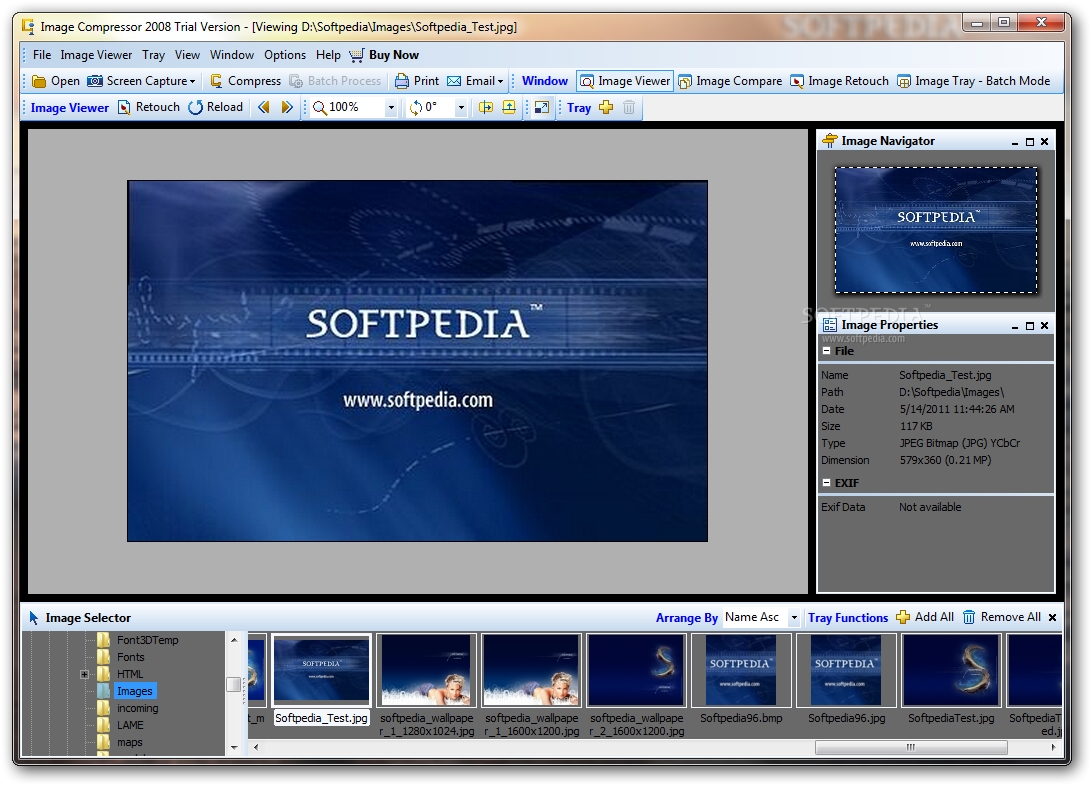Select the Softpedia96.jpg thumbnail
Screen dimensions: 1092x786
pyautogui.click(x=847, y=670)
